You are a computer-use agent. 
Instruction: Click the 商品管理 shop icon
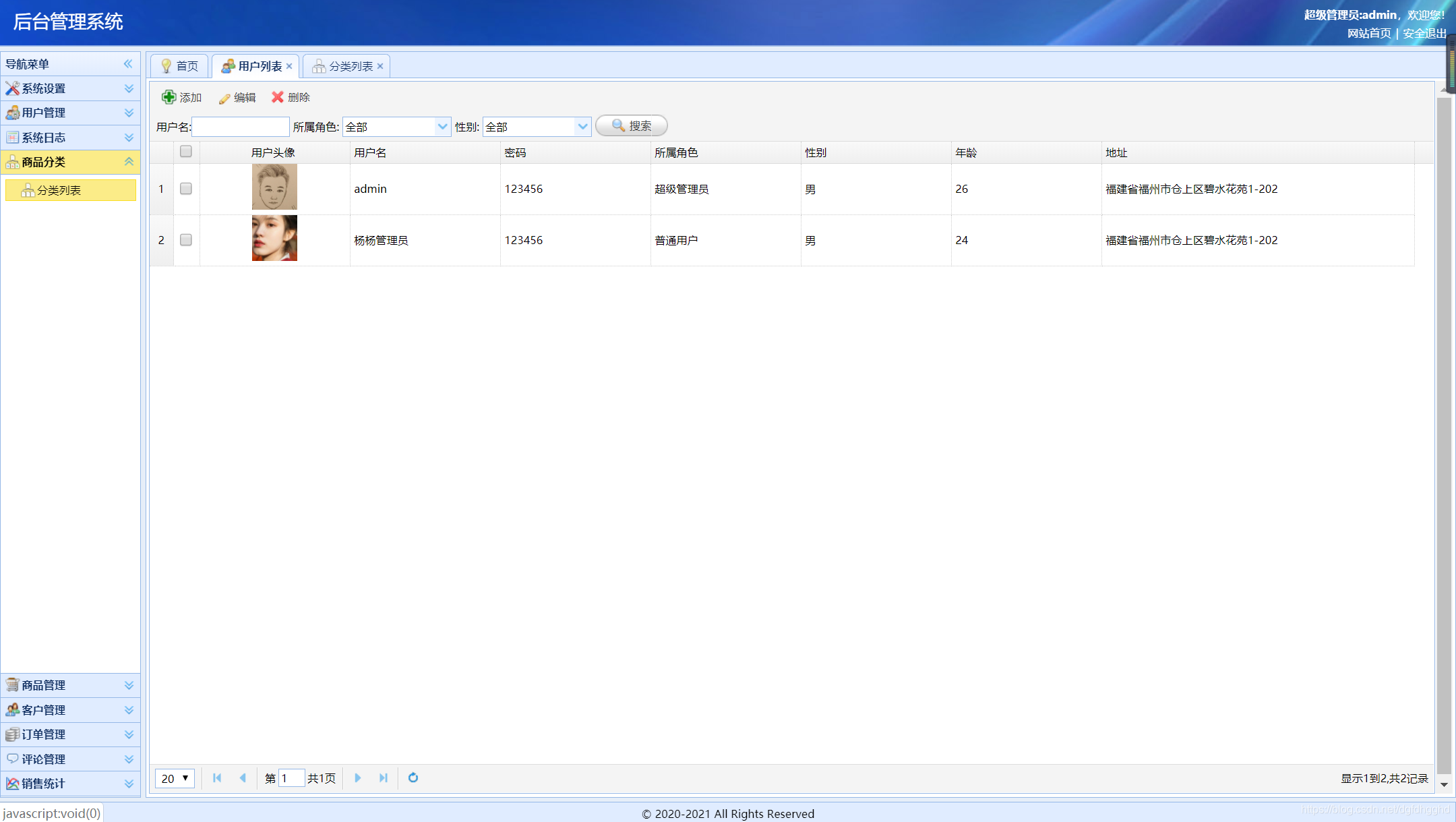click(12, 685)
